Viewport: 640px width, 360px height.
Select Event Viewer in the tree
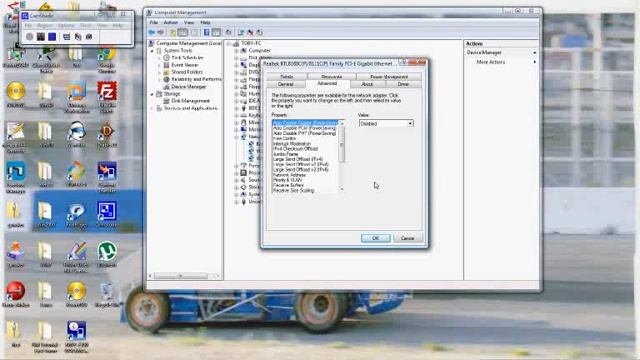184,65
